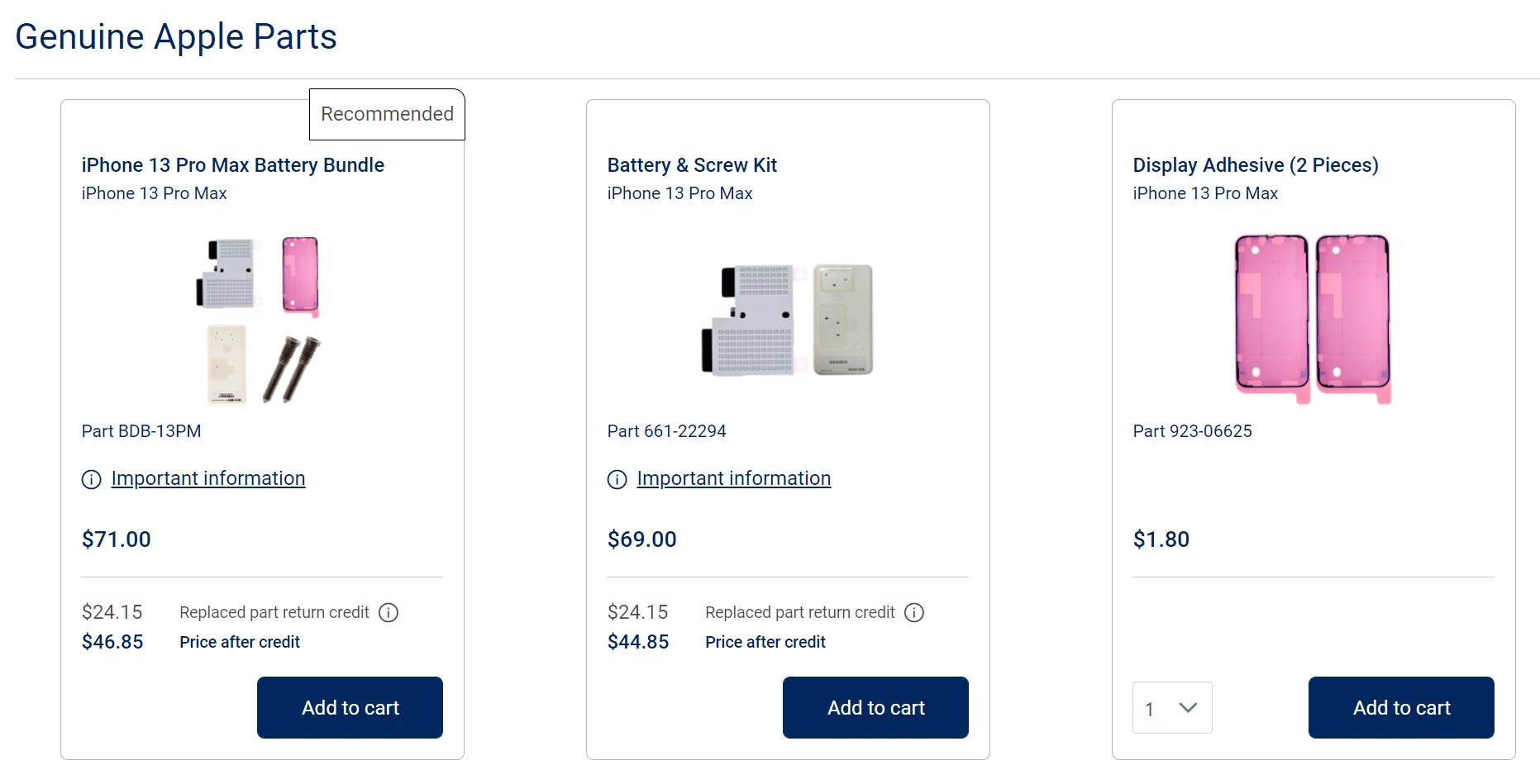Open return credit info icon for Battery & Screw Kit
Viewport: 1540px width, 784px height.
(x=914, y=612)
